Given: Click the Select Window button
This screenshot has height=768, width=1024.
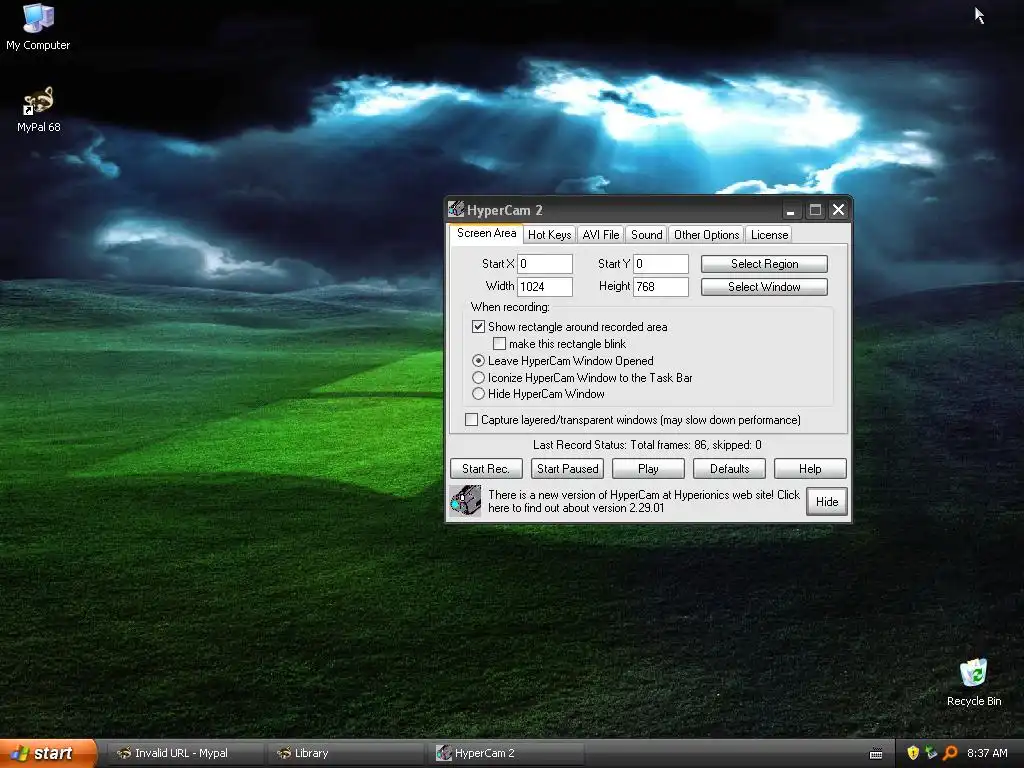Looking at the screenshot, I should [x=764, y=287].
